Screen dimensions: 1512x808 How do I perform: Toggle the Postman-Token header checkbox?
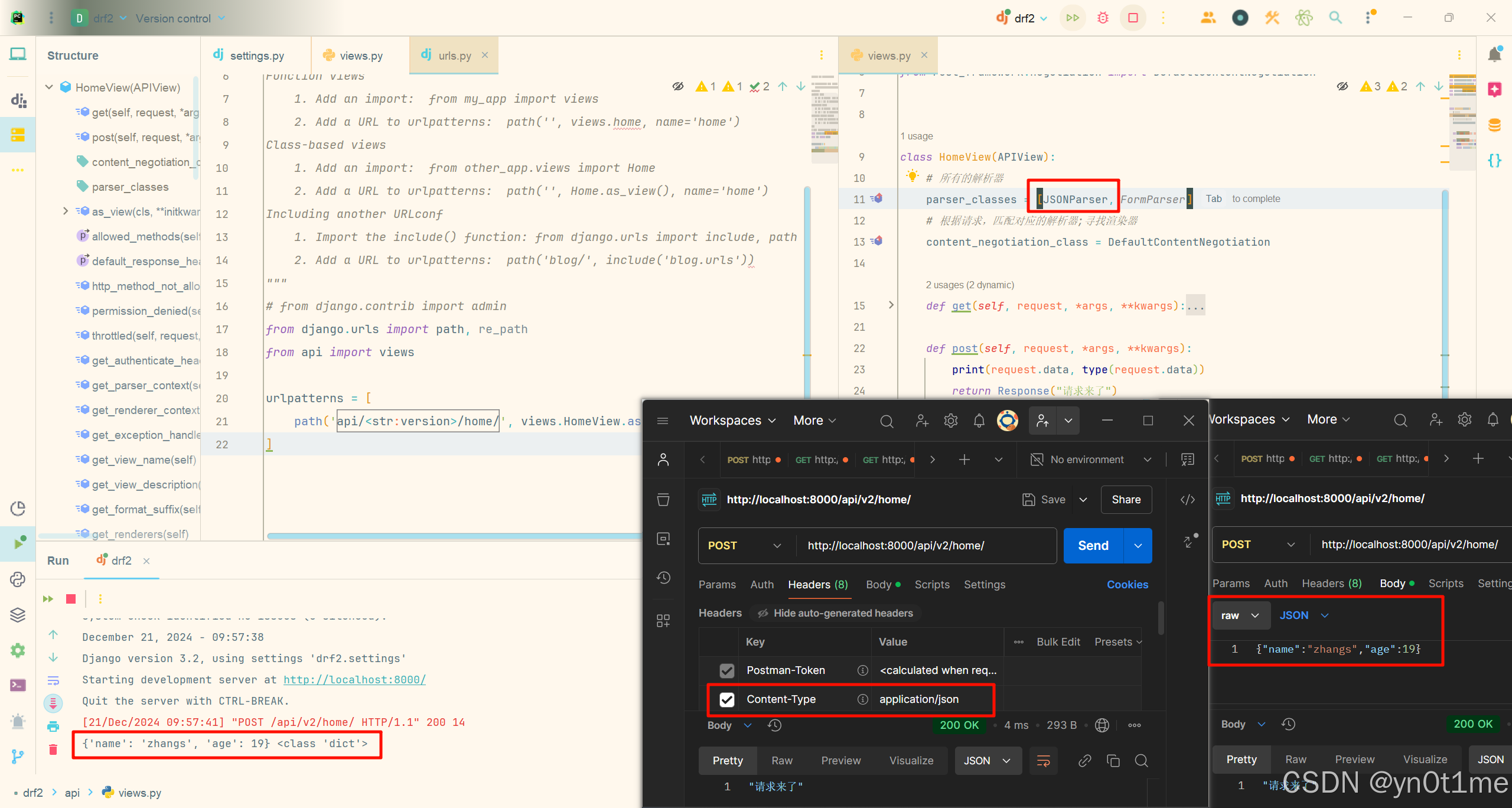tap(726, 670)
